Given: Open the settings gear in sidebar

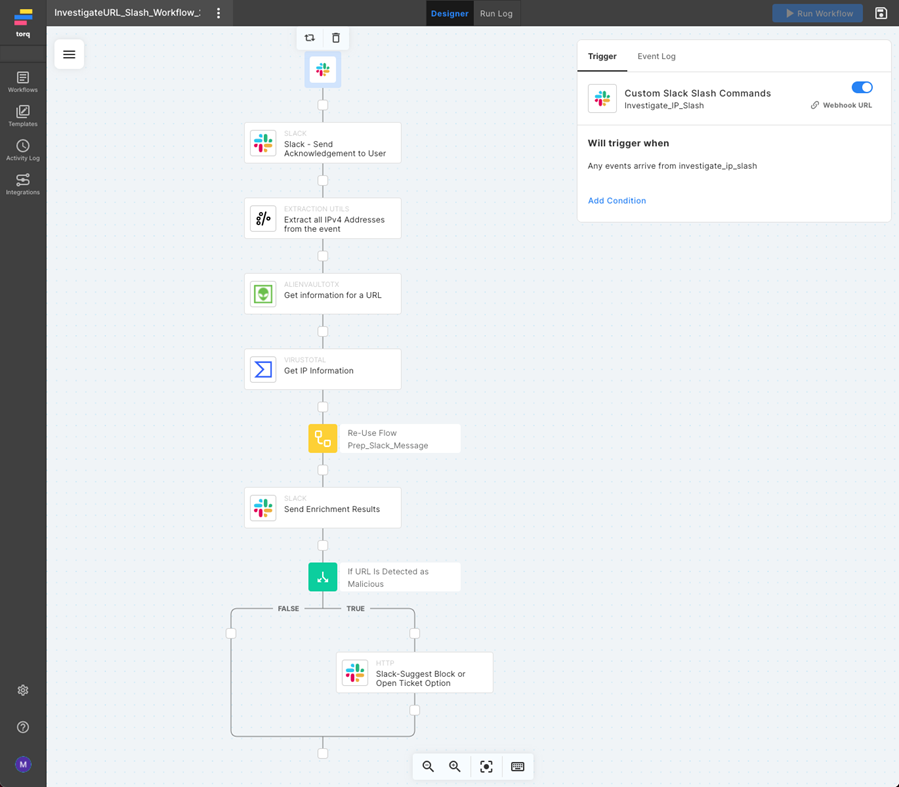Looking at the screenshot, I should [23, 690].
